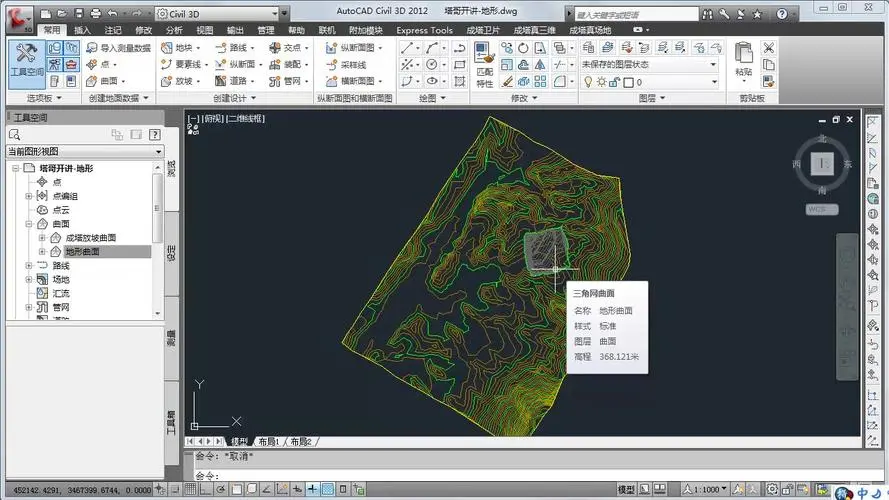889x500 pixels.
Task: Toggle the layer sun freeze icon
Action: [x=603, y=80]
